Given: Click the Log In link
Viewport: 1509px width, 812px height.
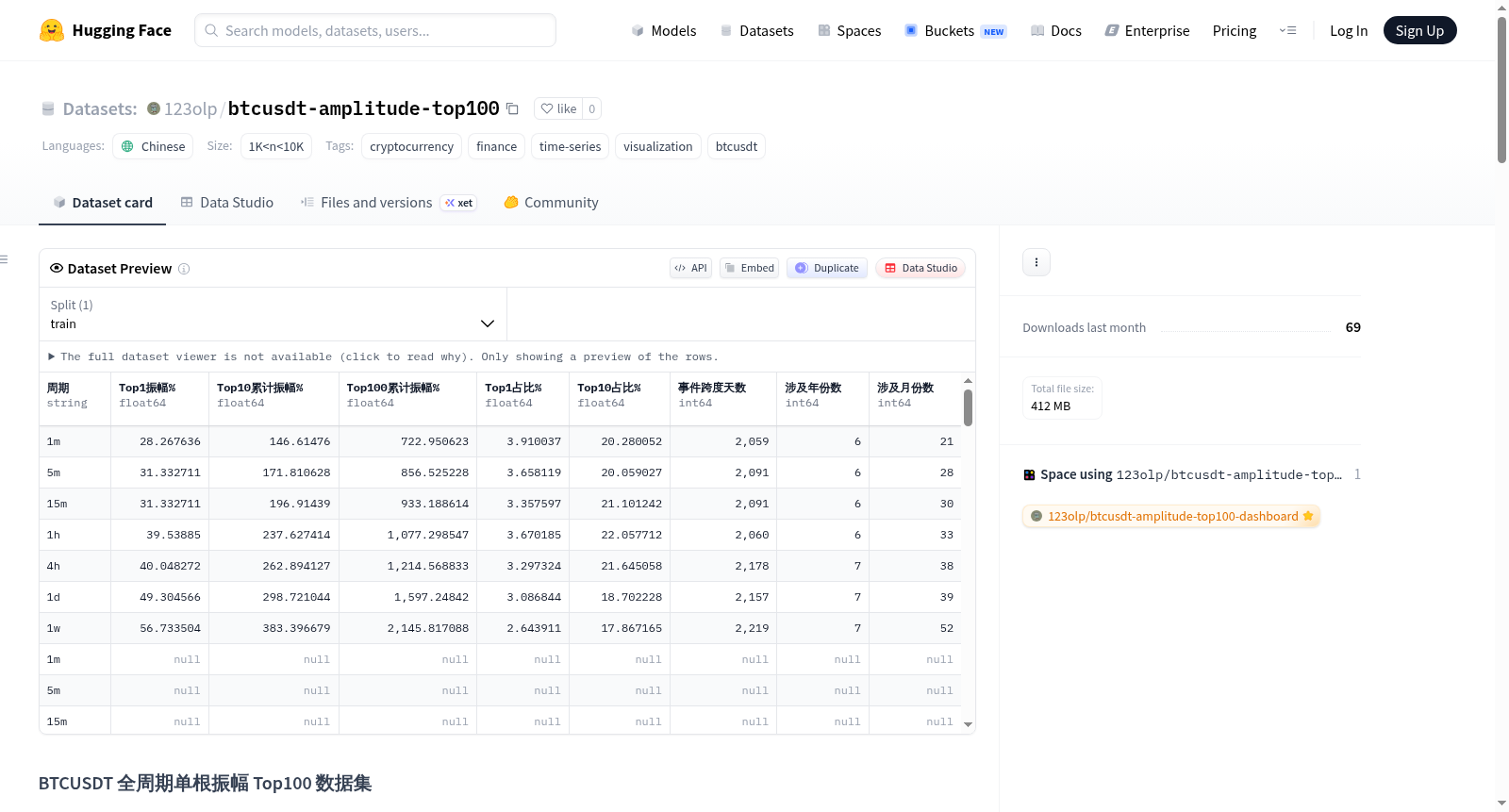Looking at the screenshot, I should (x=1349, y=30).
